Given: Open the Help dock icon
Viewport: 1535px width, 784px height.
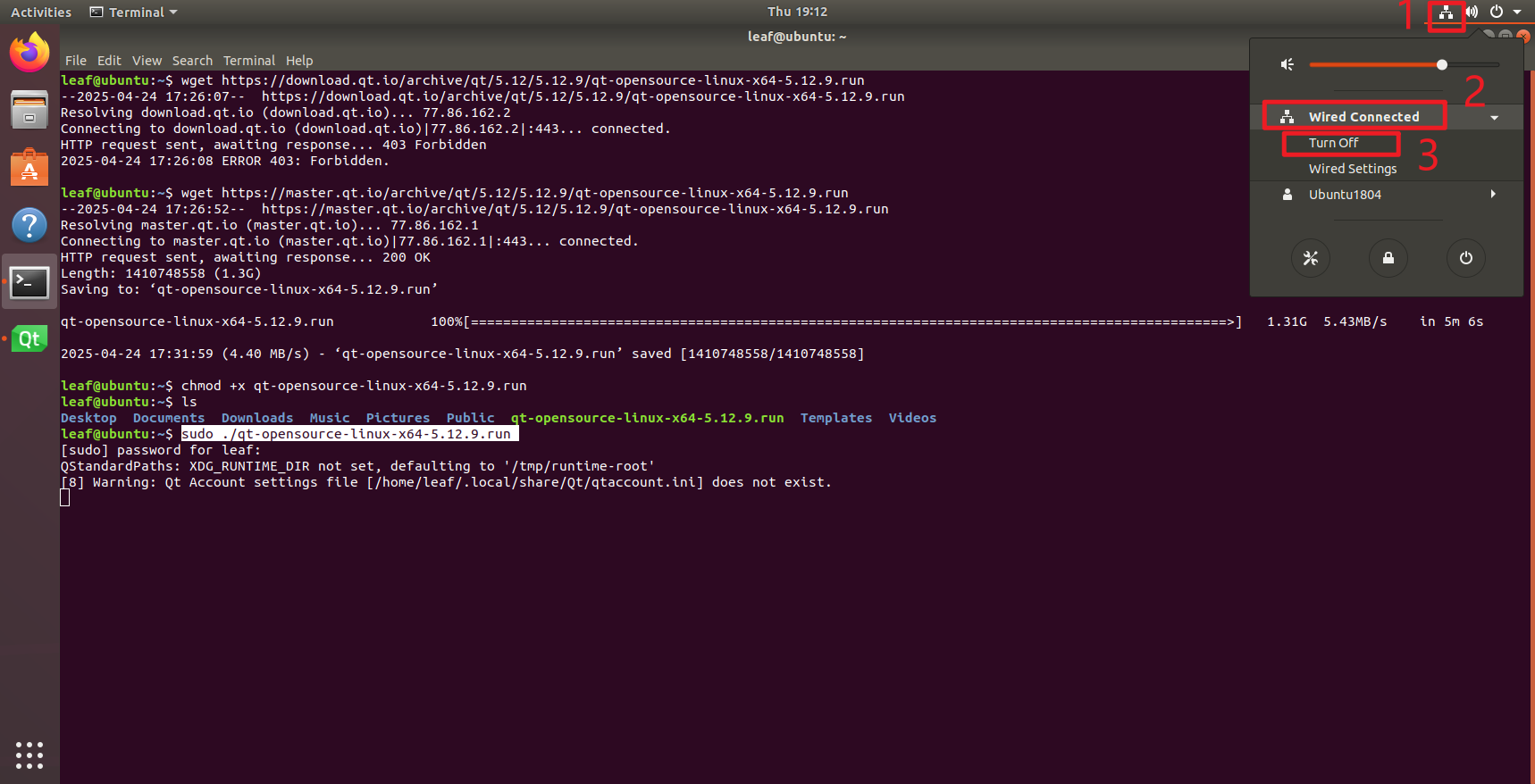Looking at the screenshot, I should pyautogui.click(x=29, y=224).
